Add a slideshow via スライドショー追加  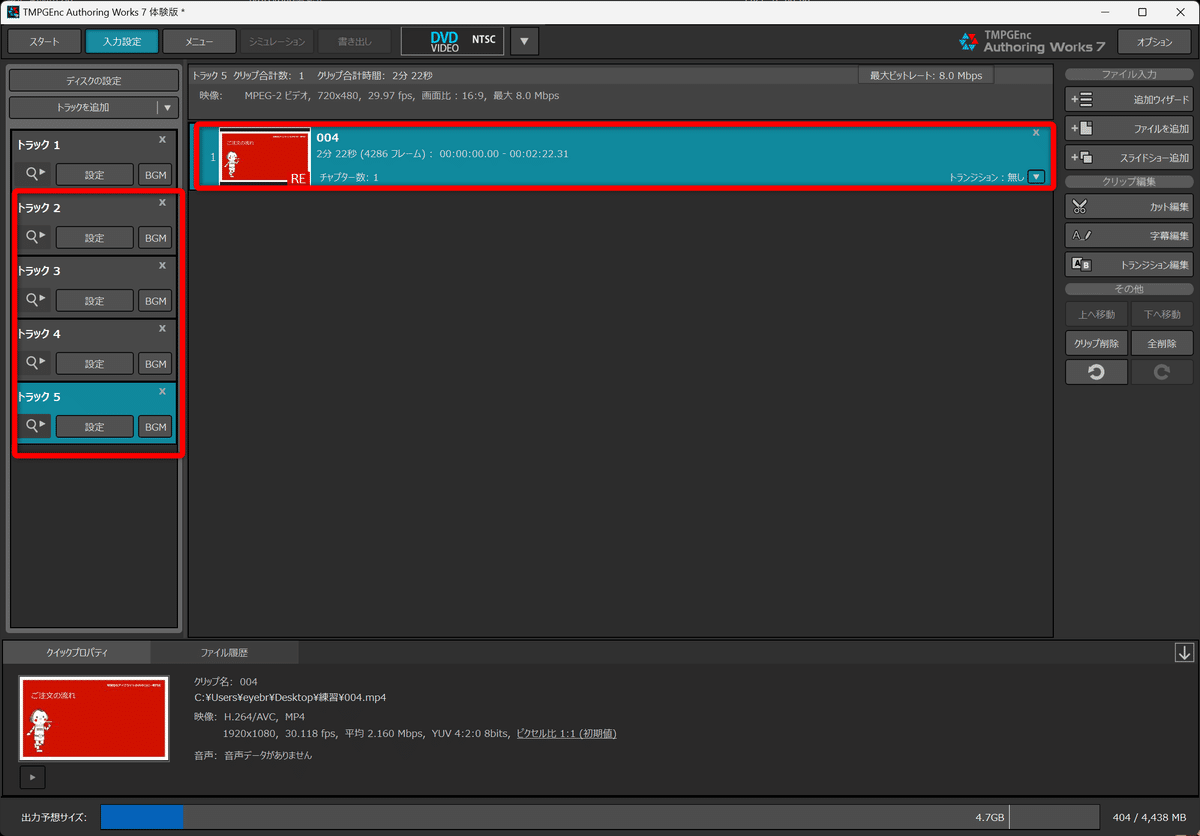tap(1129, 158)
